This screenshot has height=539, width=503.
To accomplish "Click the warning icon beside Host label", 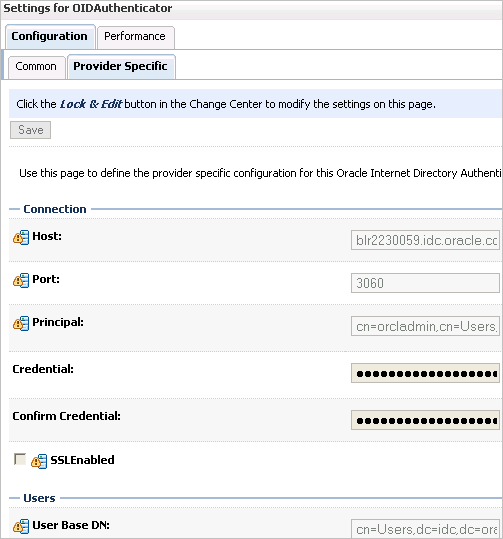I will coord(21,237).
